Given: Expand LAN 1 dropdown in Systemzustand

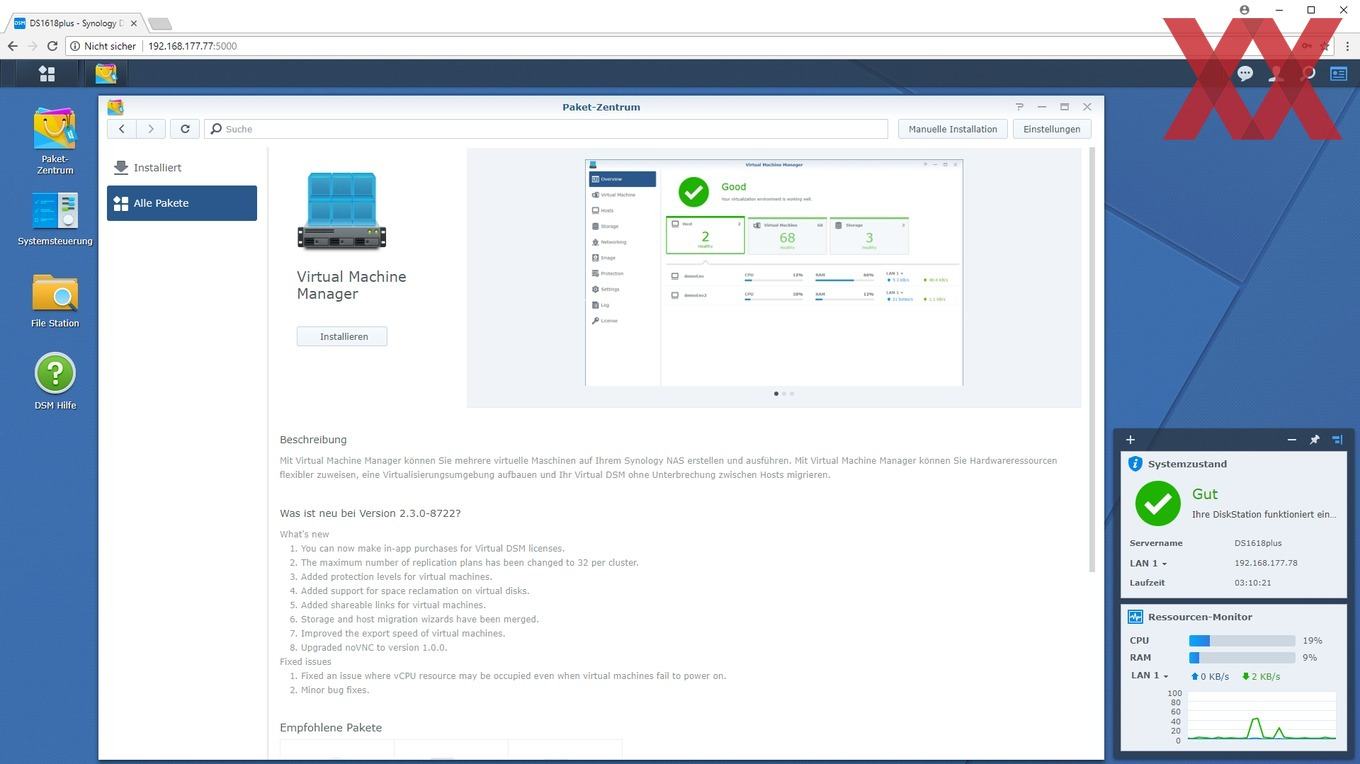Looking at the screenshot, I should (x=1148, y=563).
